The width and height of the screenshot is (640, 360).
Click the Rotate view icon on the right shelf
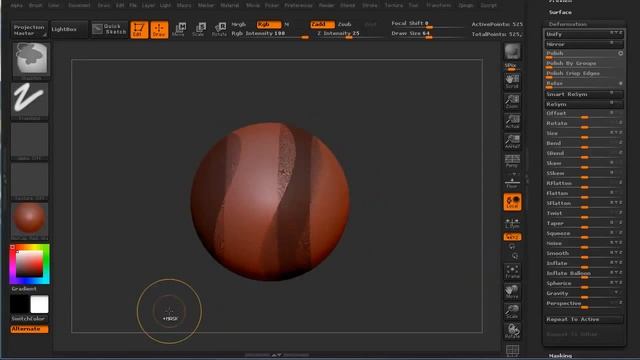point(512,331)
